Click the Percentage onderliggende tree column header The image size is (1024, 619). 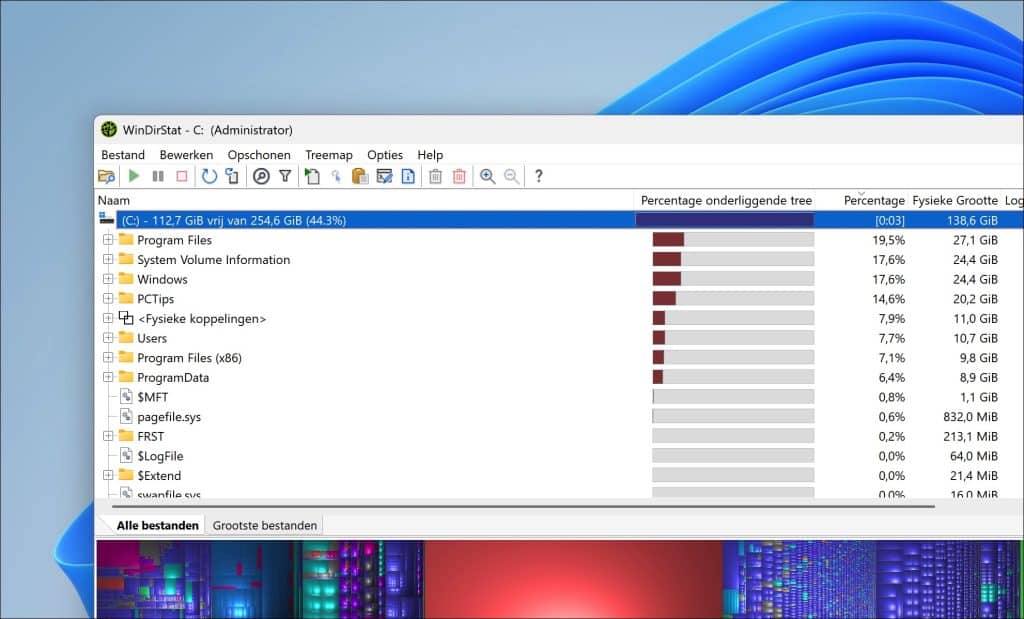726,200
